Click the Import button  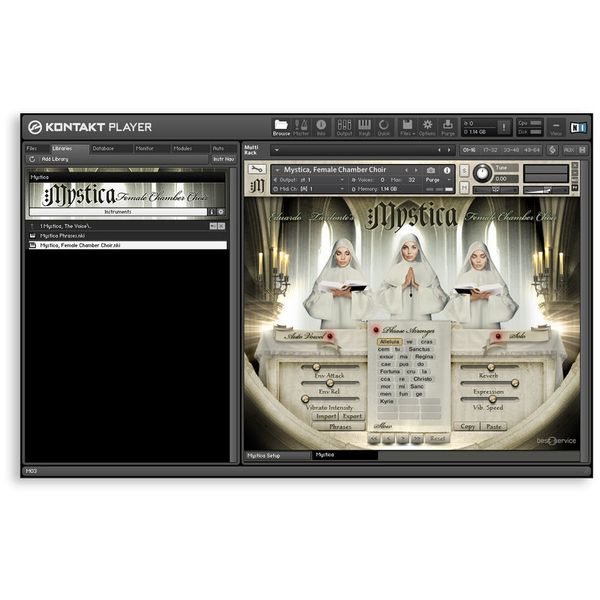326,416
